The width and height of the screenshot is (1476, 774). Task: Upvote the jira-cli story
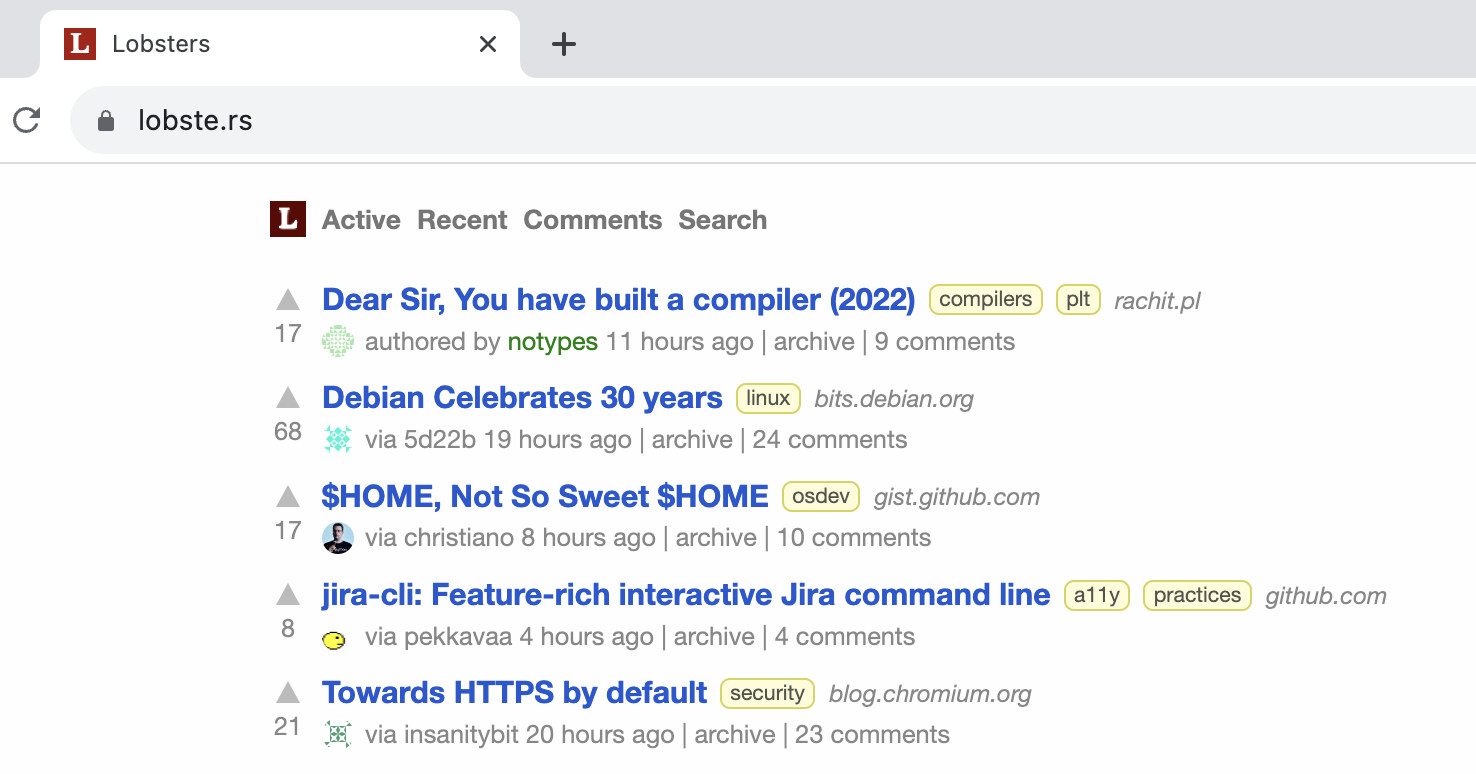coord(288,595)
